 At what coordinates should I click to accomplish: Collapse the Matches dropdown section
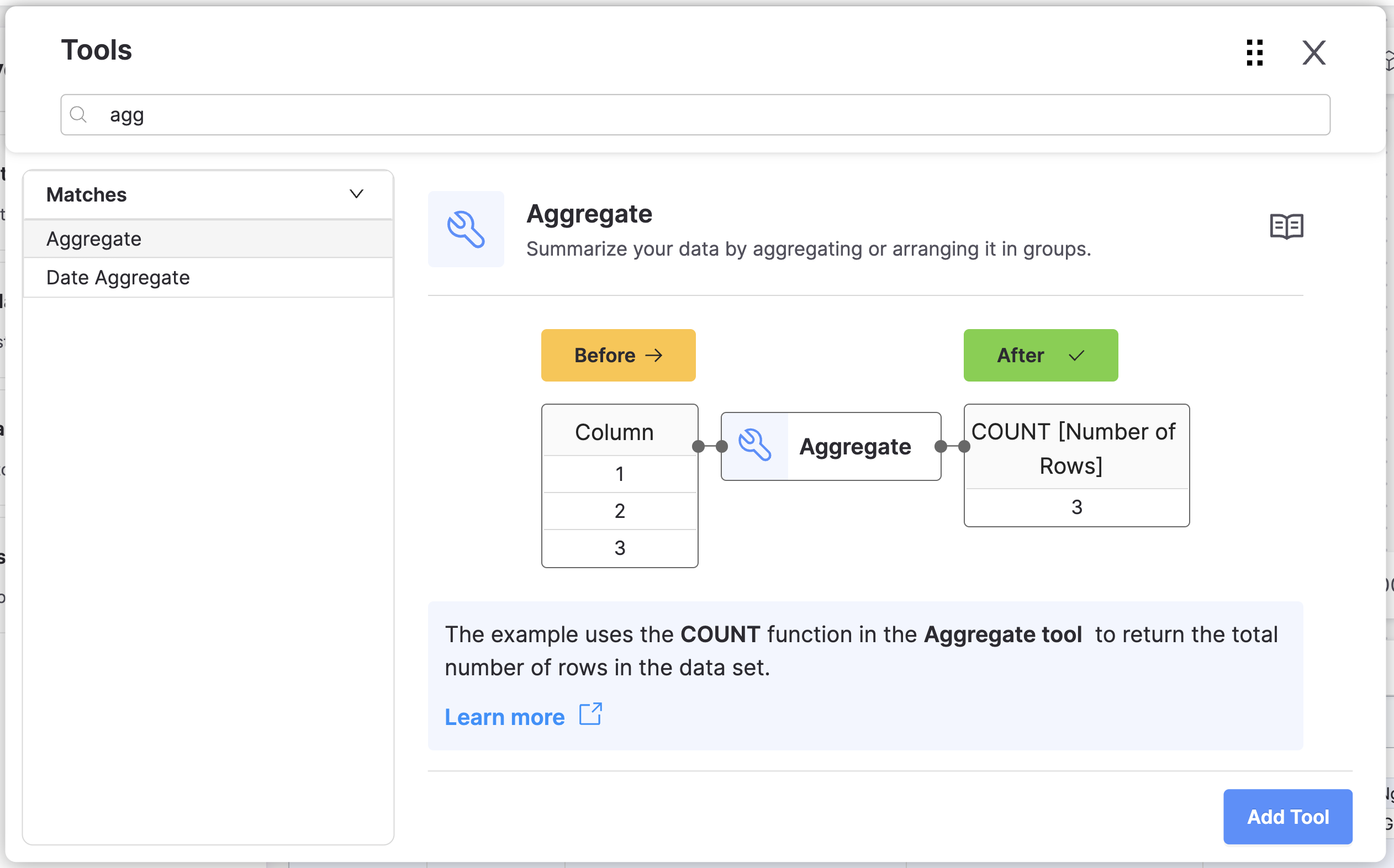click(356, 194)
